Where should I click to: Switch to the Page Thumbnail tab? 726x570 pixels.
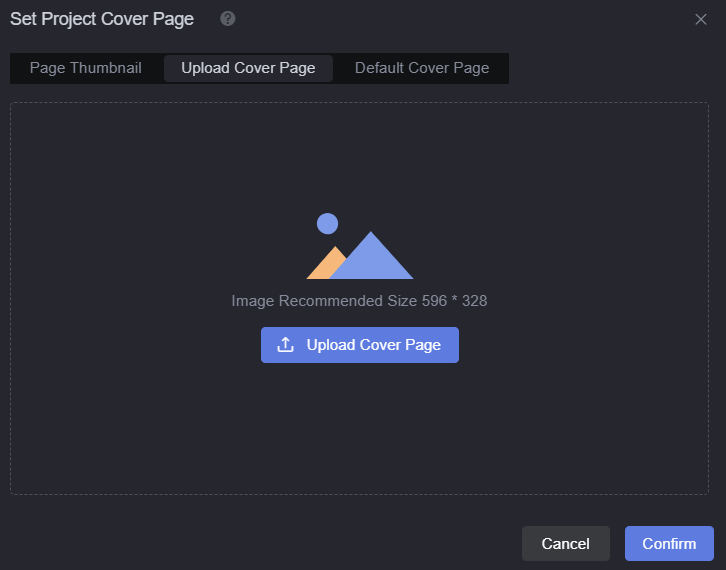86,68
